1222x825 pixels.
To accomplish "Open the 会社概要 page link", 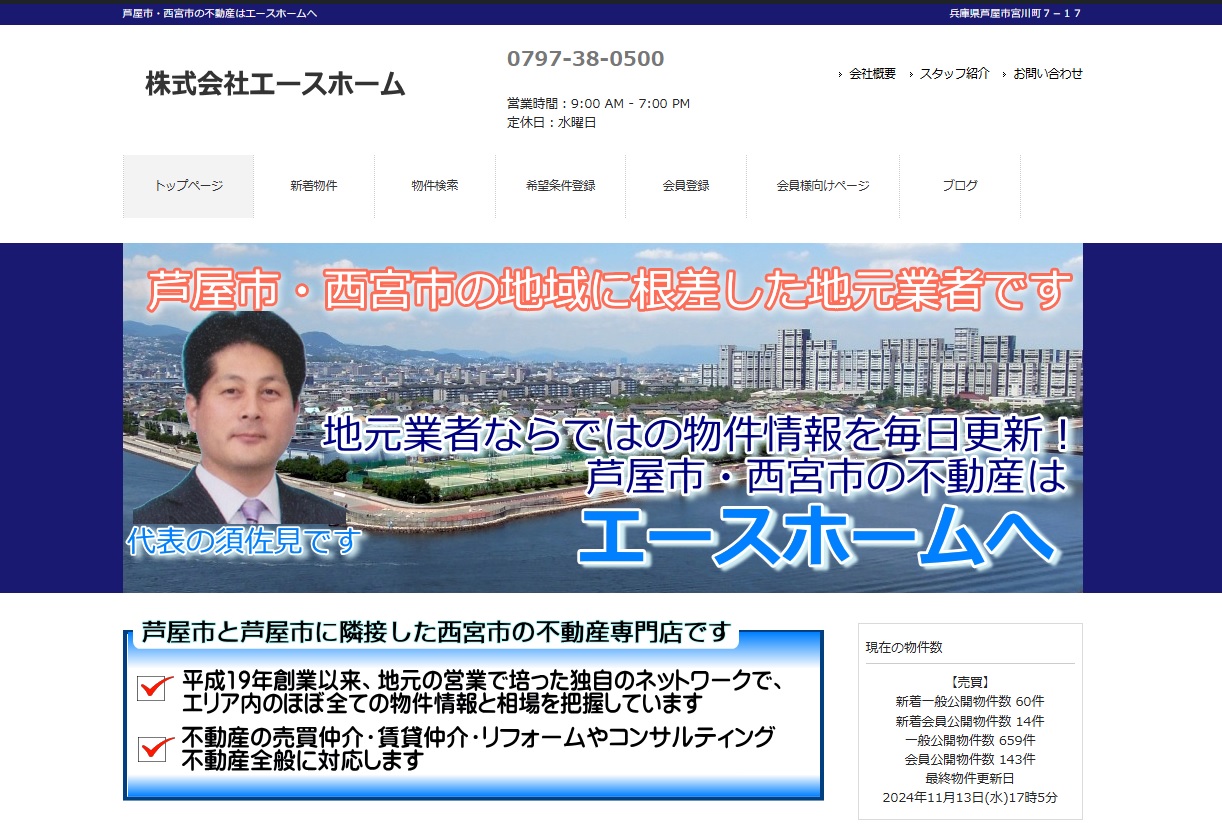I will coord(871,74).
